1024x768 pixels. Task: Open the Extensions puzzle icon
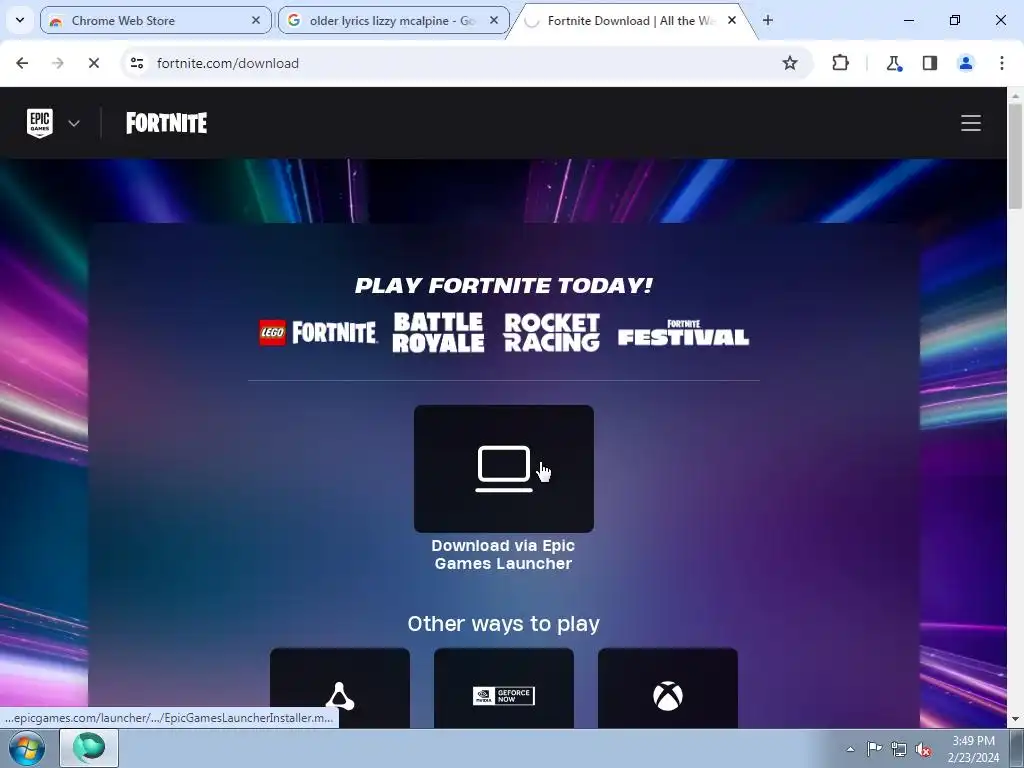[x=840, y=63]
